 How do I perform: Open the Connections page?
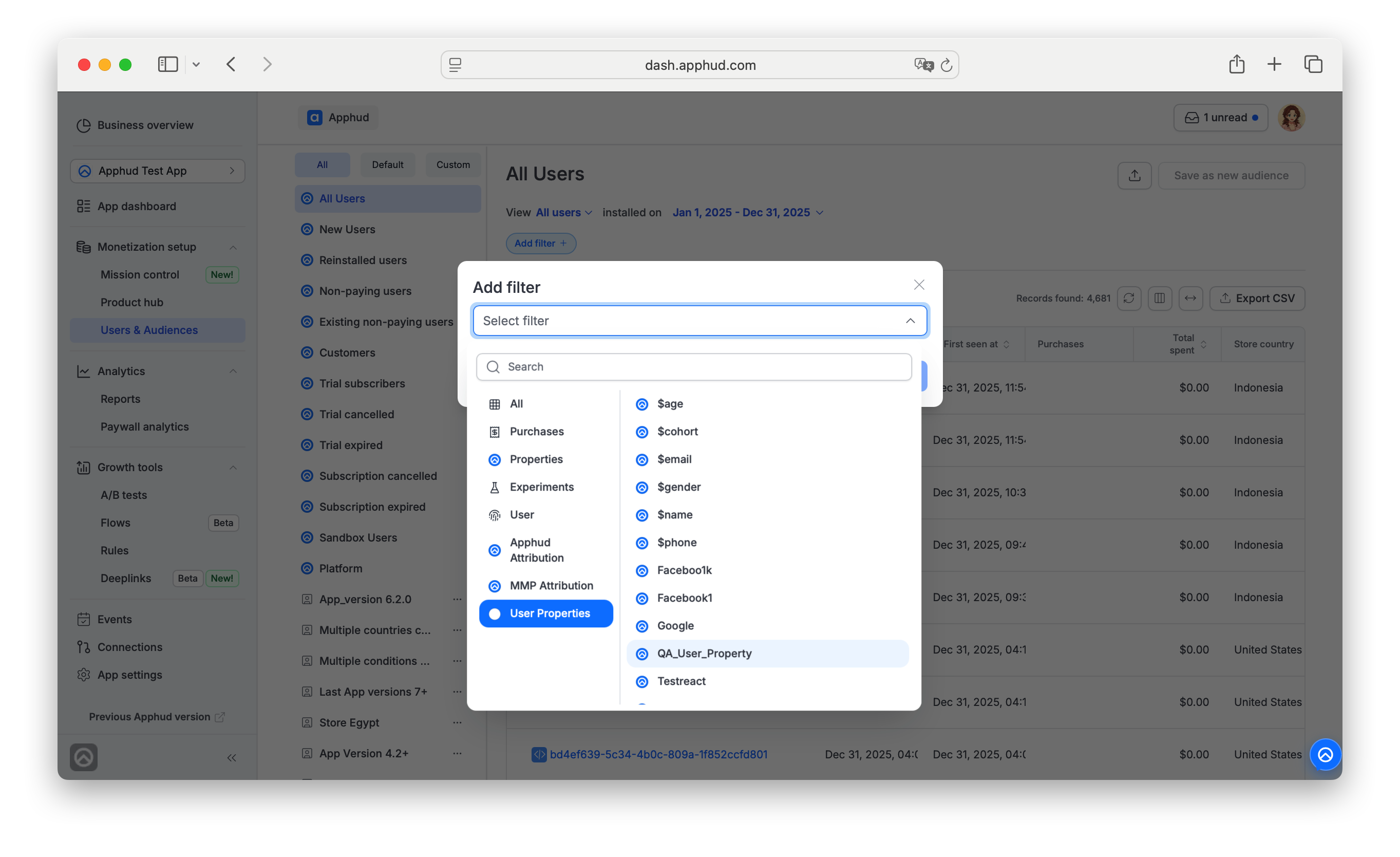coord(157,647)
